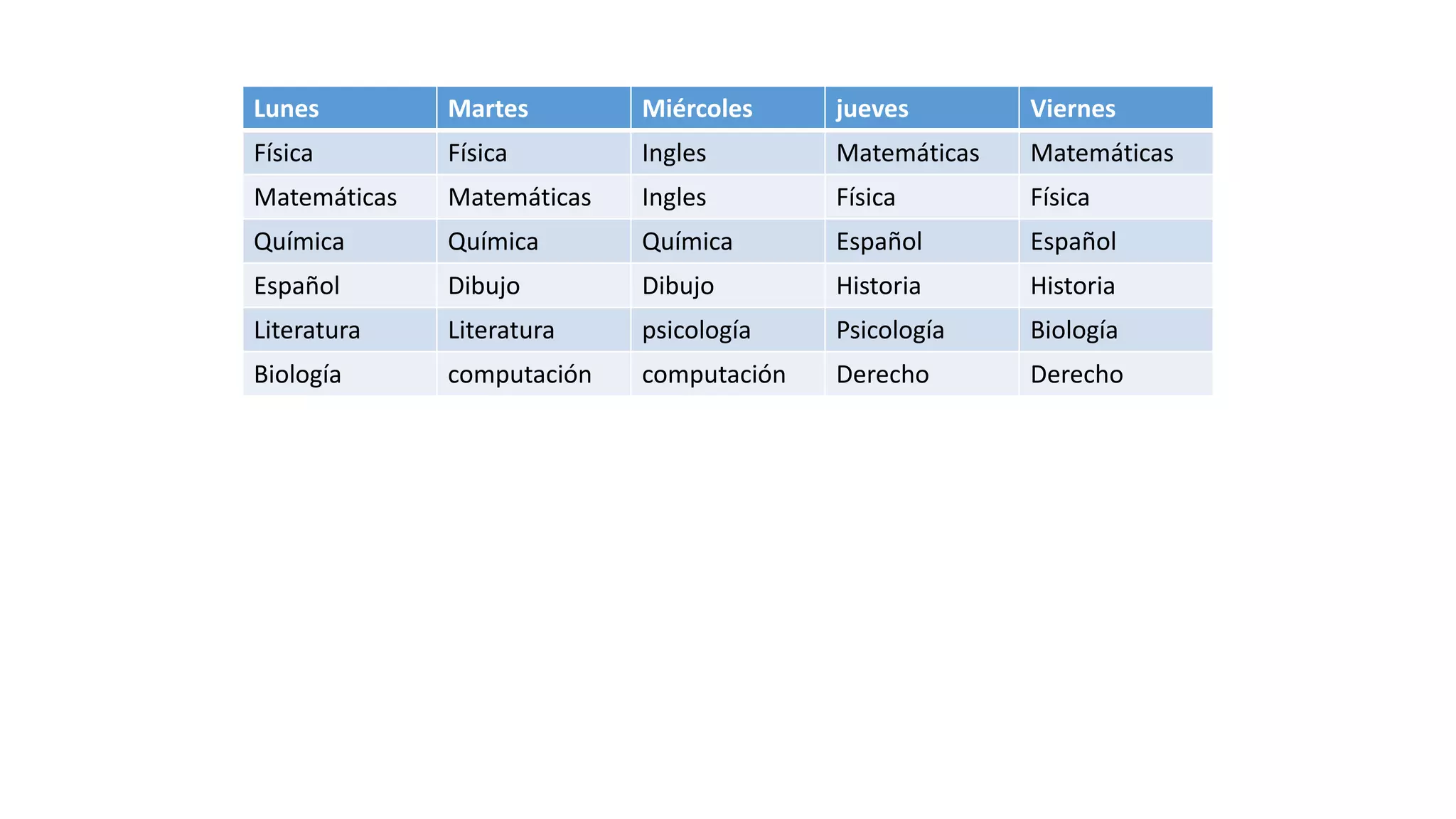Click Biología cell under Lunes
The image size is (1456, 819).
point(297,374)
